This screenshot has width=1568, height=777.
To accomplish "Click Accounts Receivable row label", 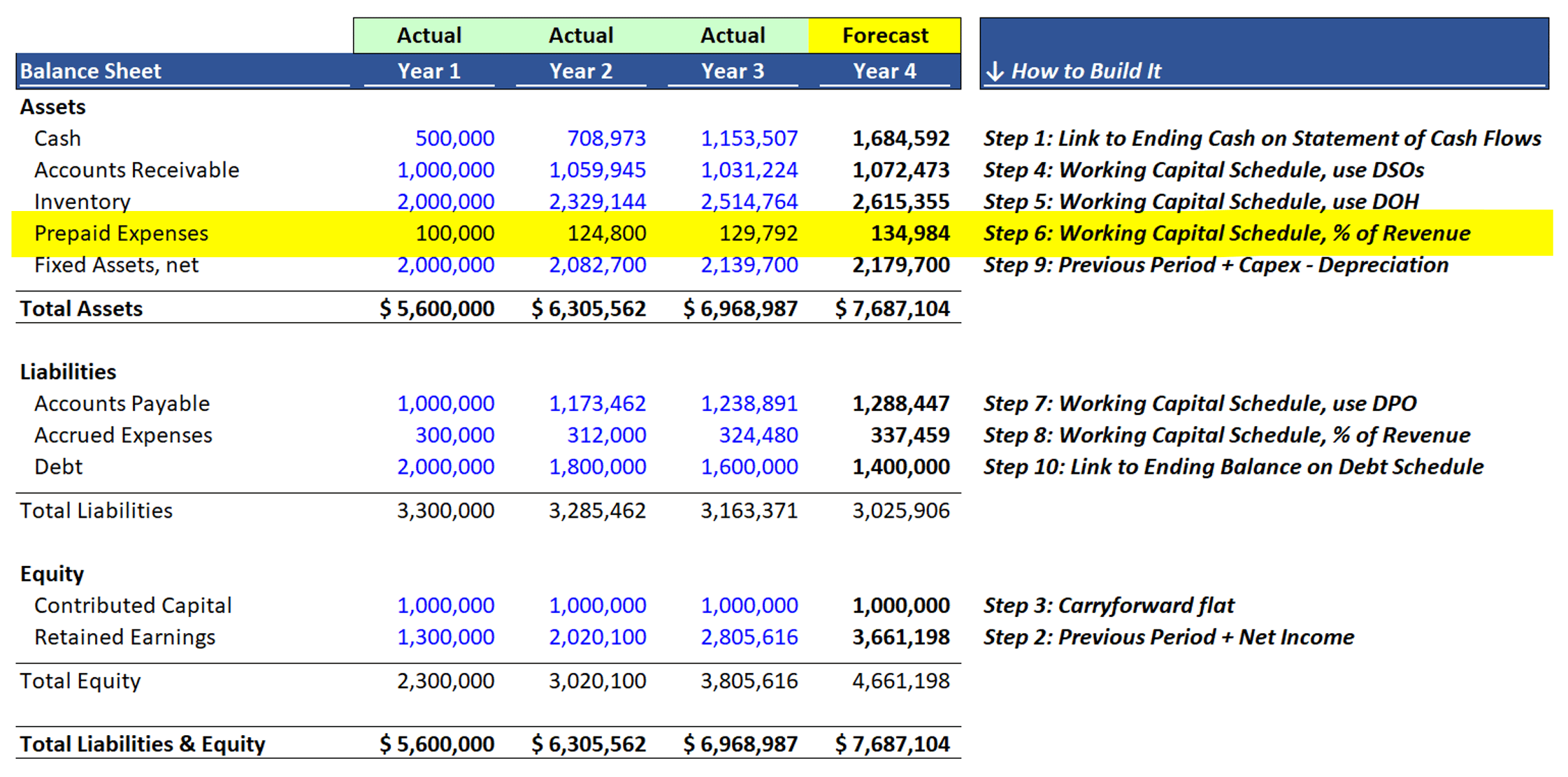I will (136, 170).
